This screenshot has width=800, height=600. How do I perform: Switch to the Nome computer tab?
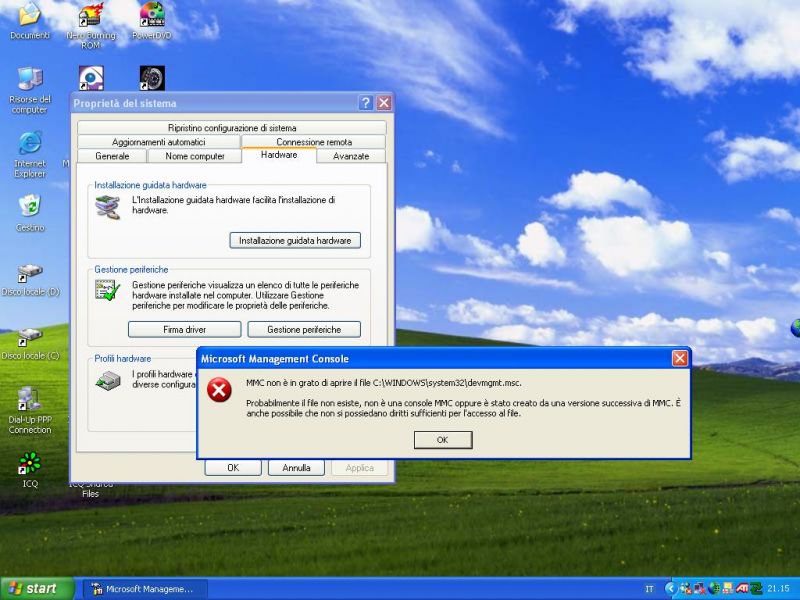(x=194, y=156)
